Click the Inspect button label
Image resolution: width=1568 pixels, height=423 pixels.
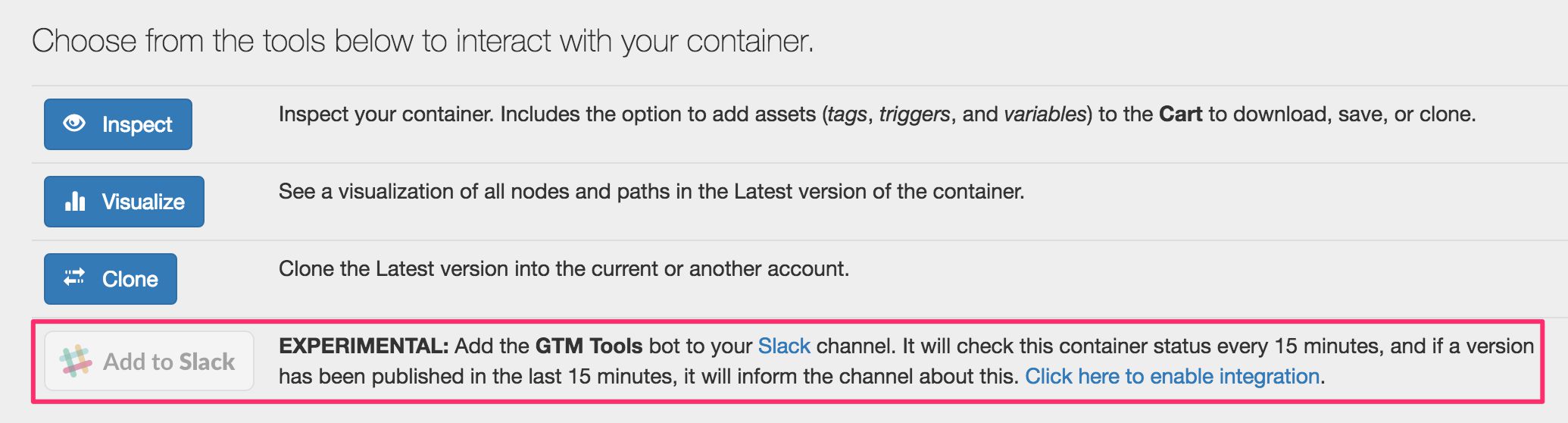137,124
